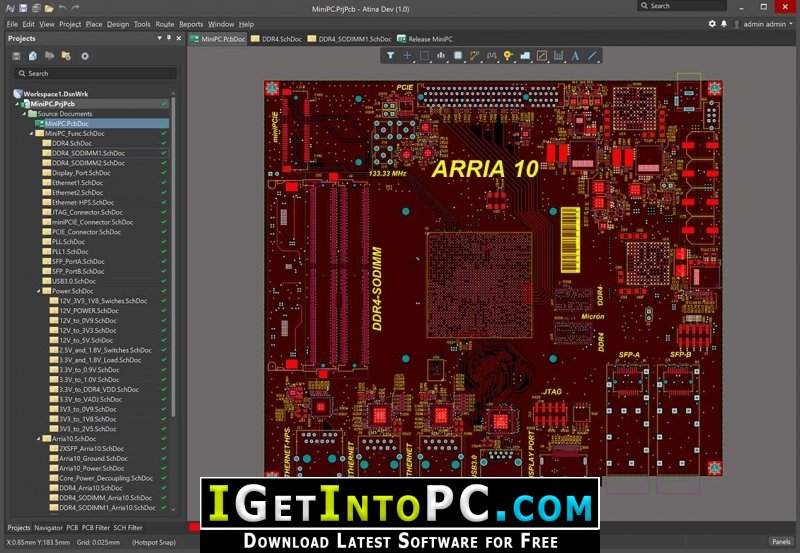The image size is (800, 553).
Task: Open application settings gear at top right
Action: click(712, 24)
